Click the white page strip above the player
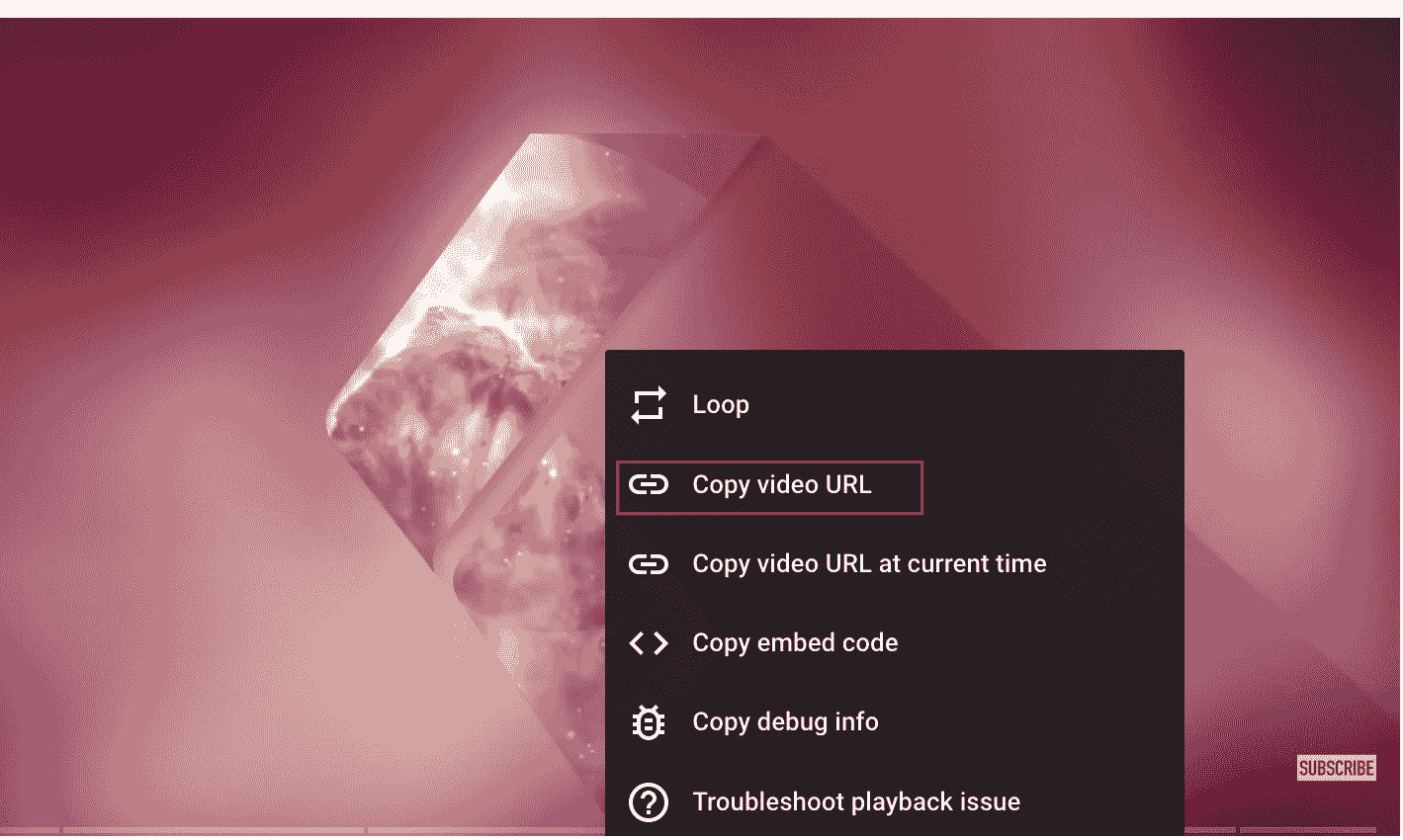 tap(701, 9)
